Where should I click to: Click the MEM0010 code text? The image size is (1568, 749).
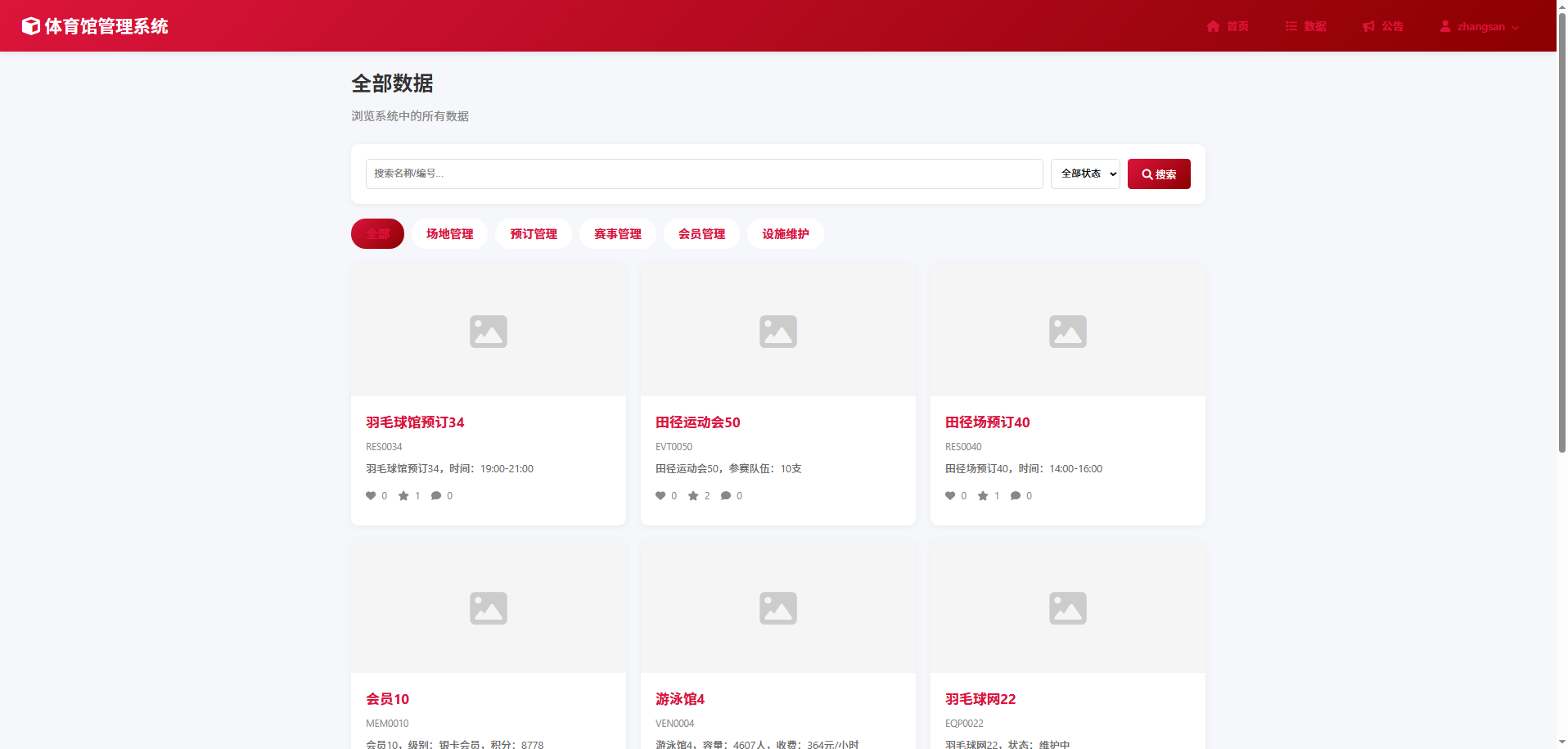pyautogui.click(x=387, y=724)
